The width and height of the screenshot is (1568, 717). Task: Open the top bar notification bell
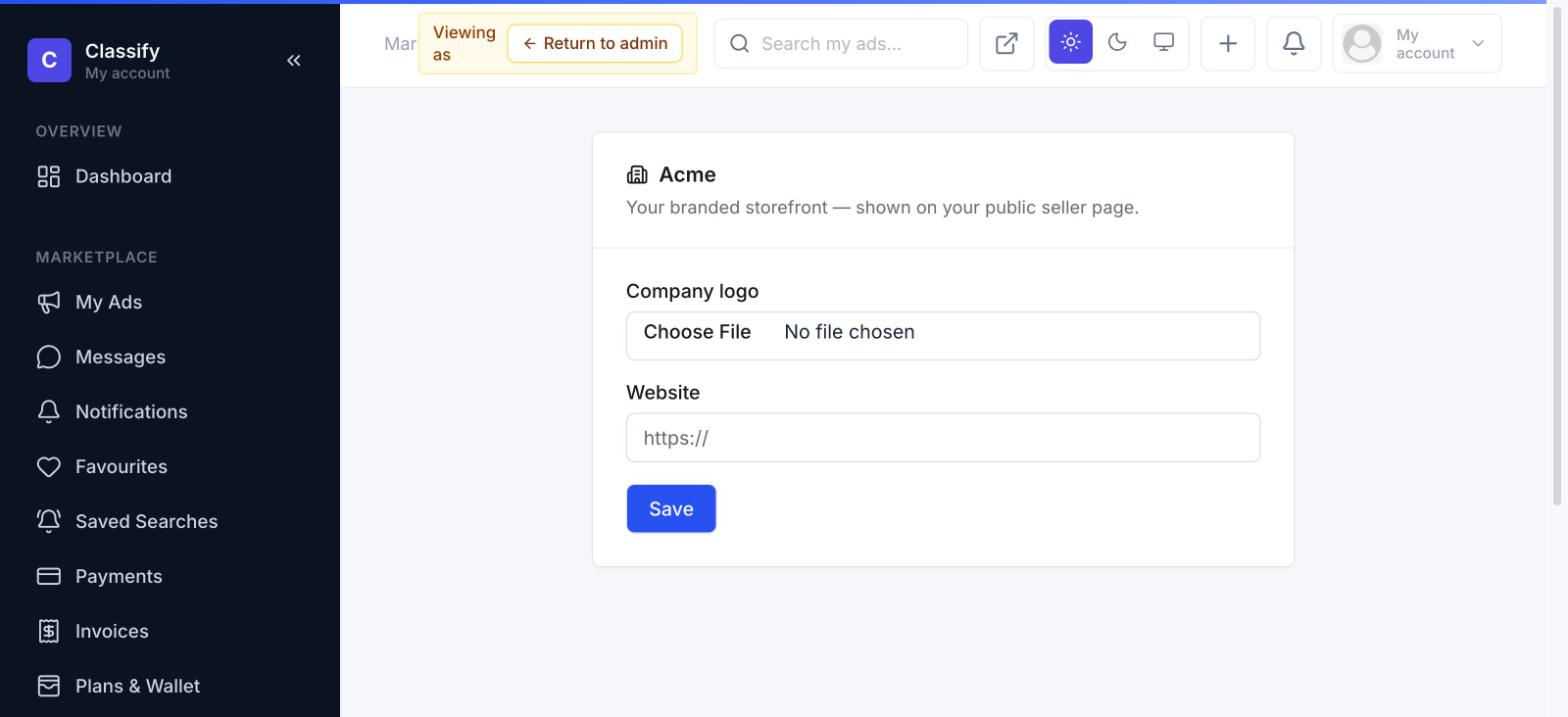(x=1294, y=44)
